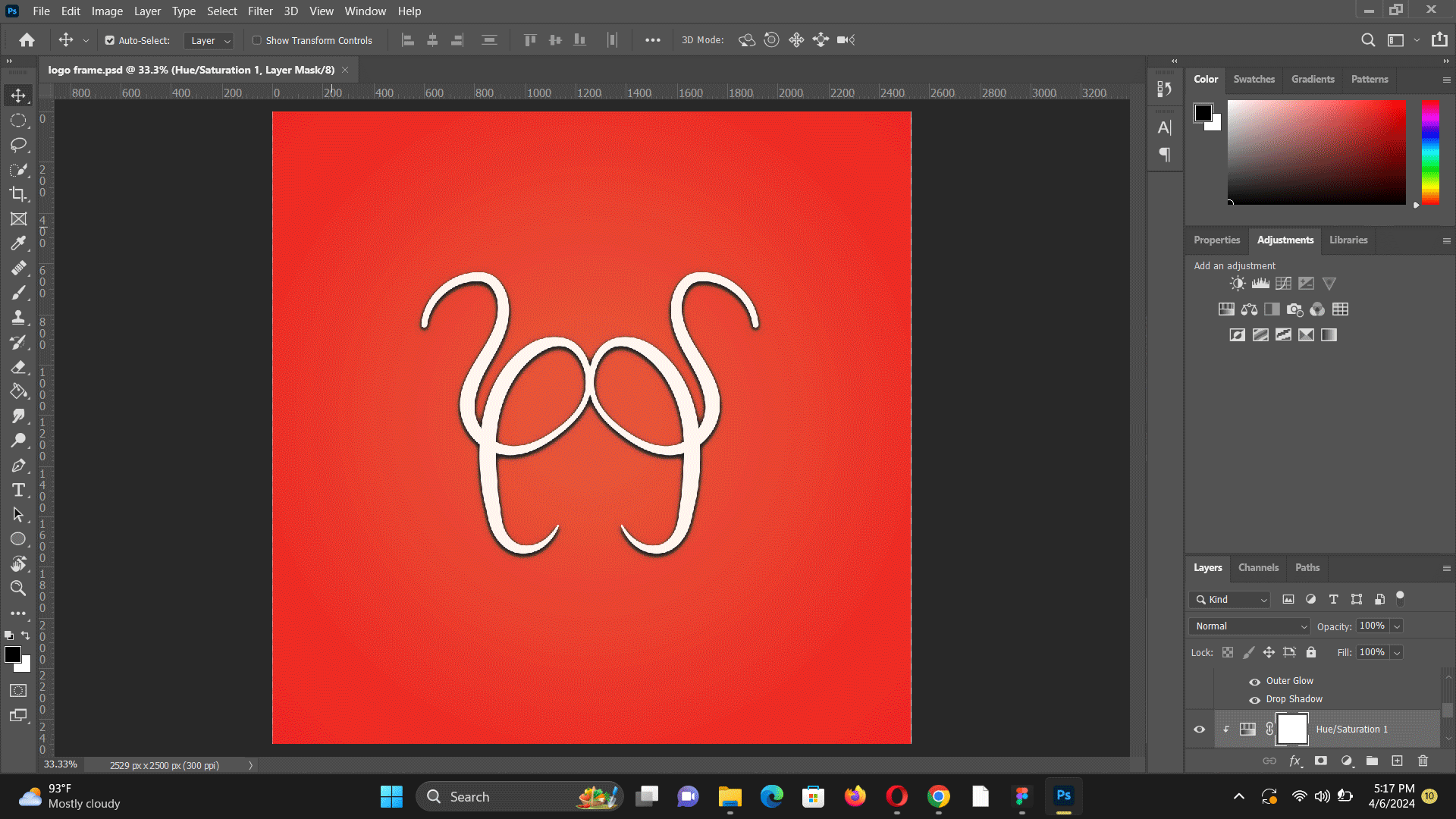Click the Share button
This screenshot has height=819, width=1456.
coord(1439,40)
